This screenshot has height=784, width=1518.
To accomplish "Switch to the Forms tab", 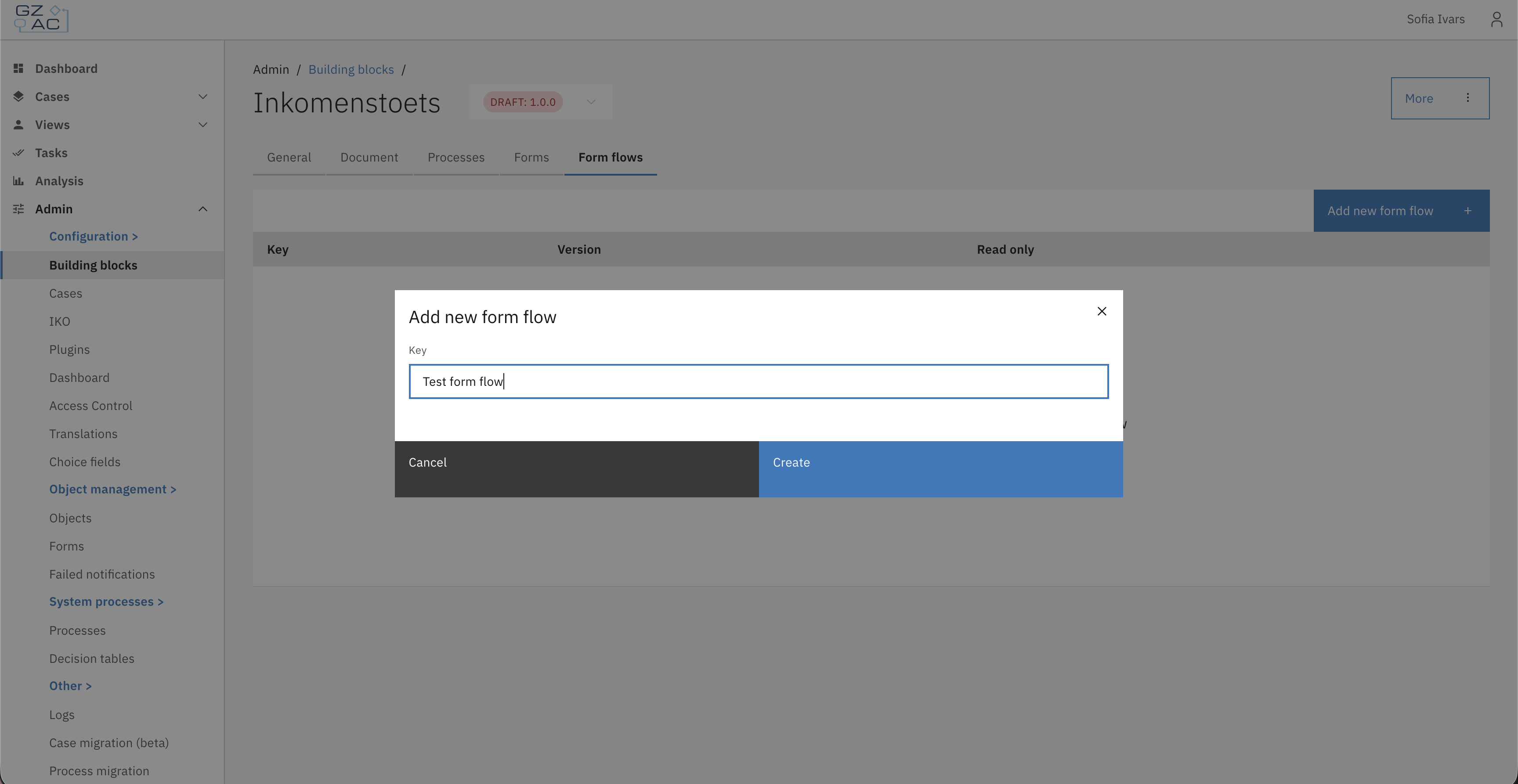I will tap(531, 157).
